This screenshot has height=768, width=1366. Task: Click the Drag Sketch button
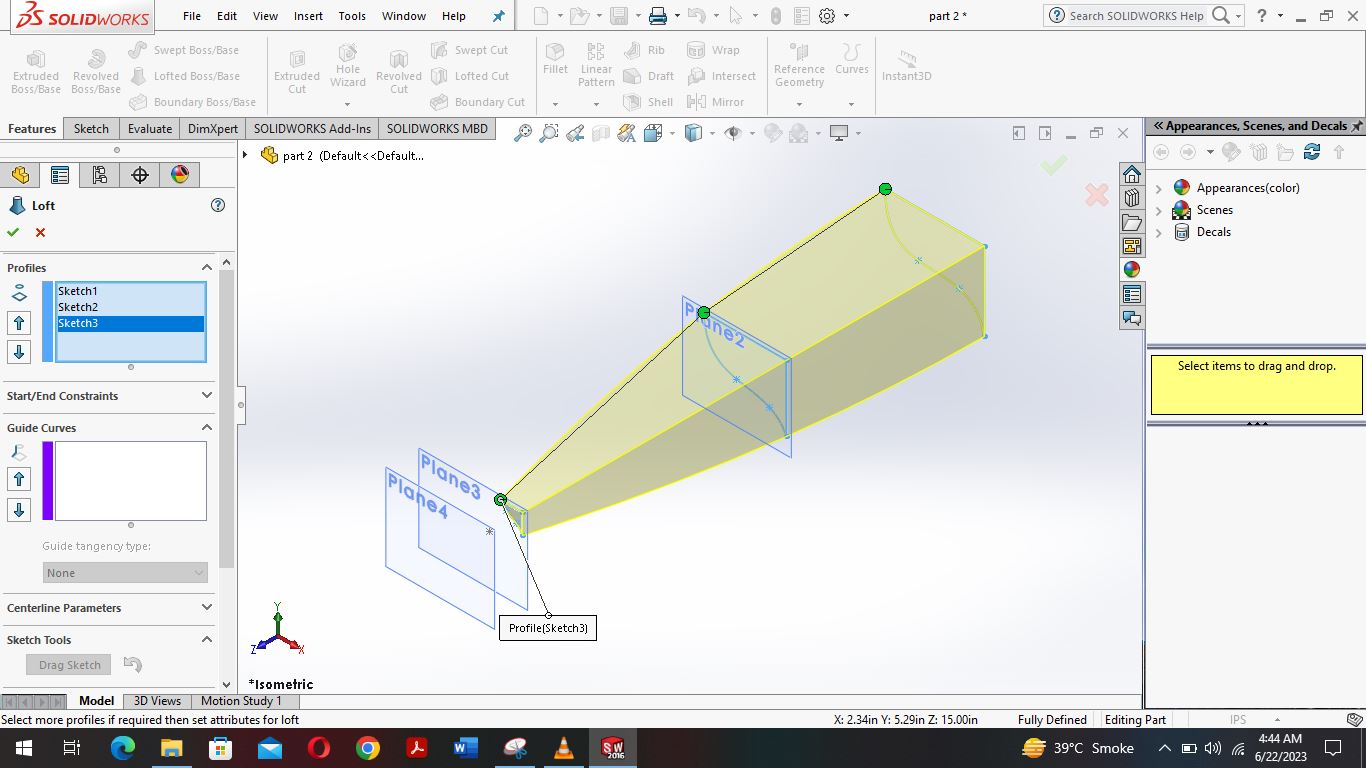pyautogui.click(x=70, y=665)
